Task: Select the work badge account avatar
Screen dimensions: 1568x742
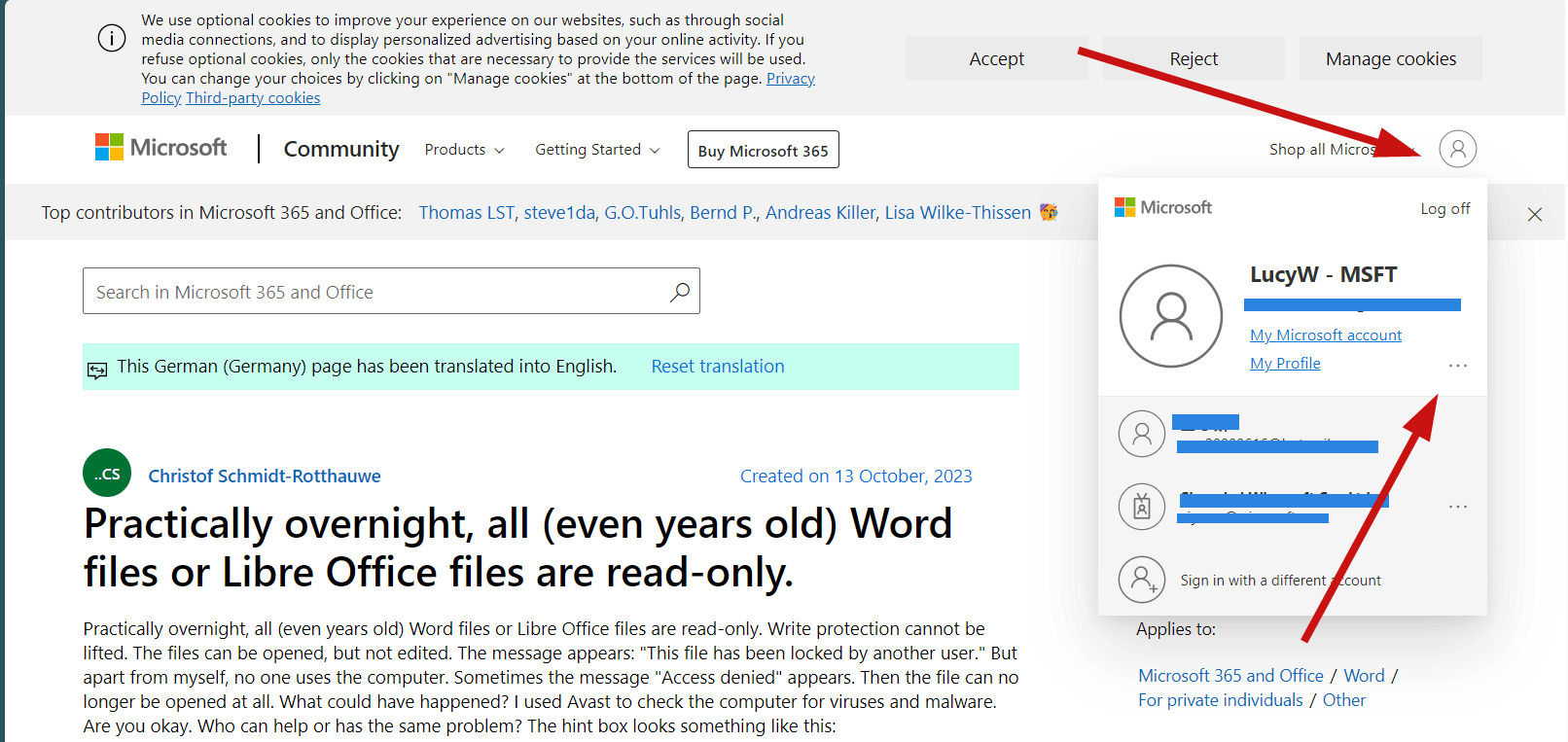Action: [1142, 507]
